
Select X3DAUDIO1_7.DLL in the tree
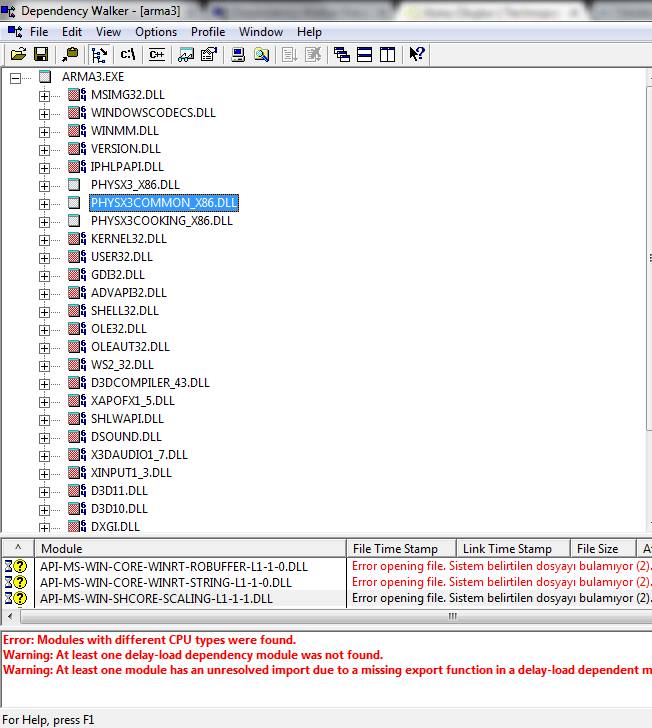tap(139, 455)
